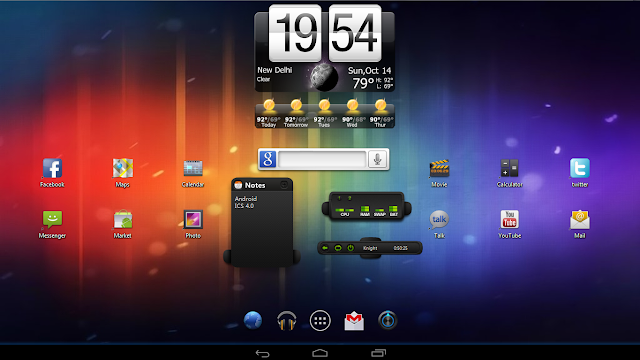Start voice search with the microphone
640x360 pixels.
[378, 159]
